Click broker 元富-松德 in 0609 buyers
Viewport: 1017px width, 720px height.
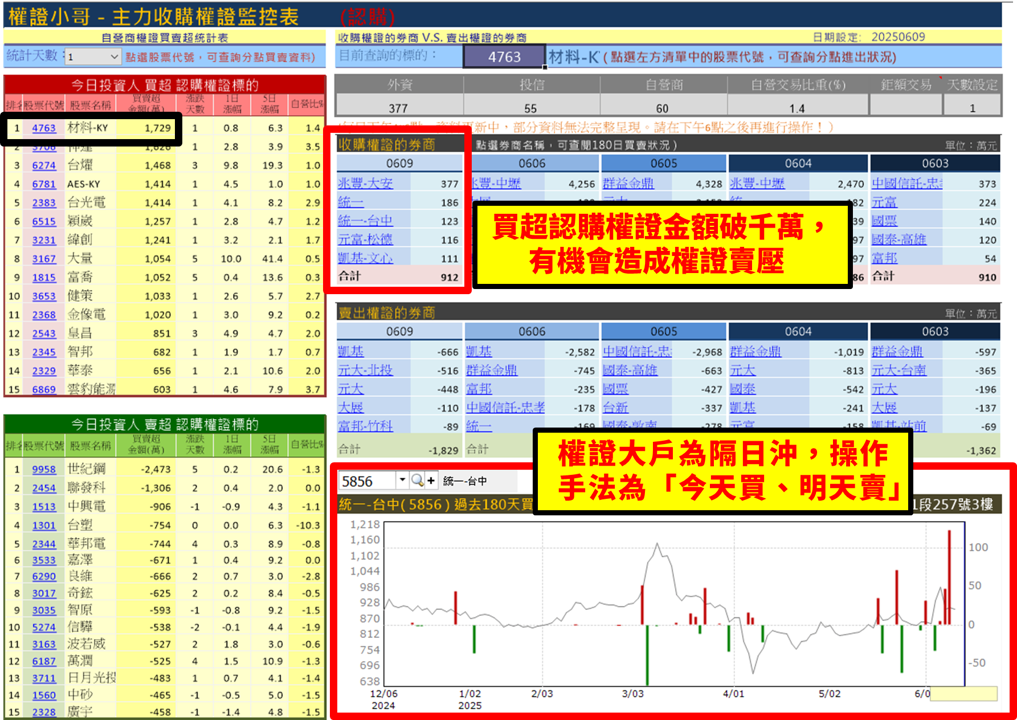(x=365, y=239)
